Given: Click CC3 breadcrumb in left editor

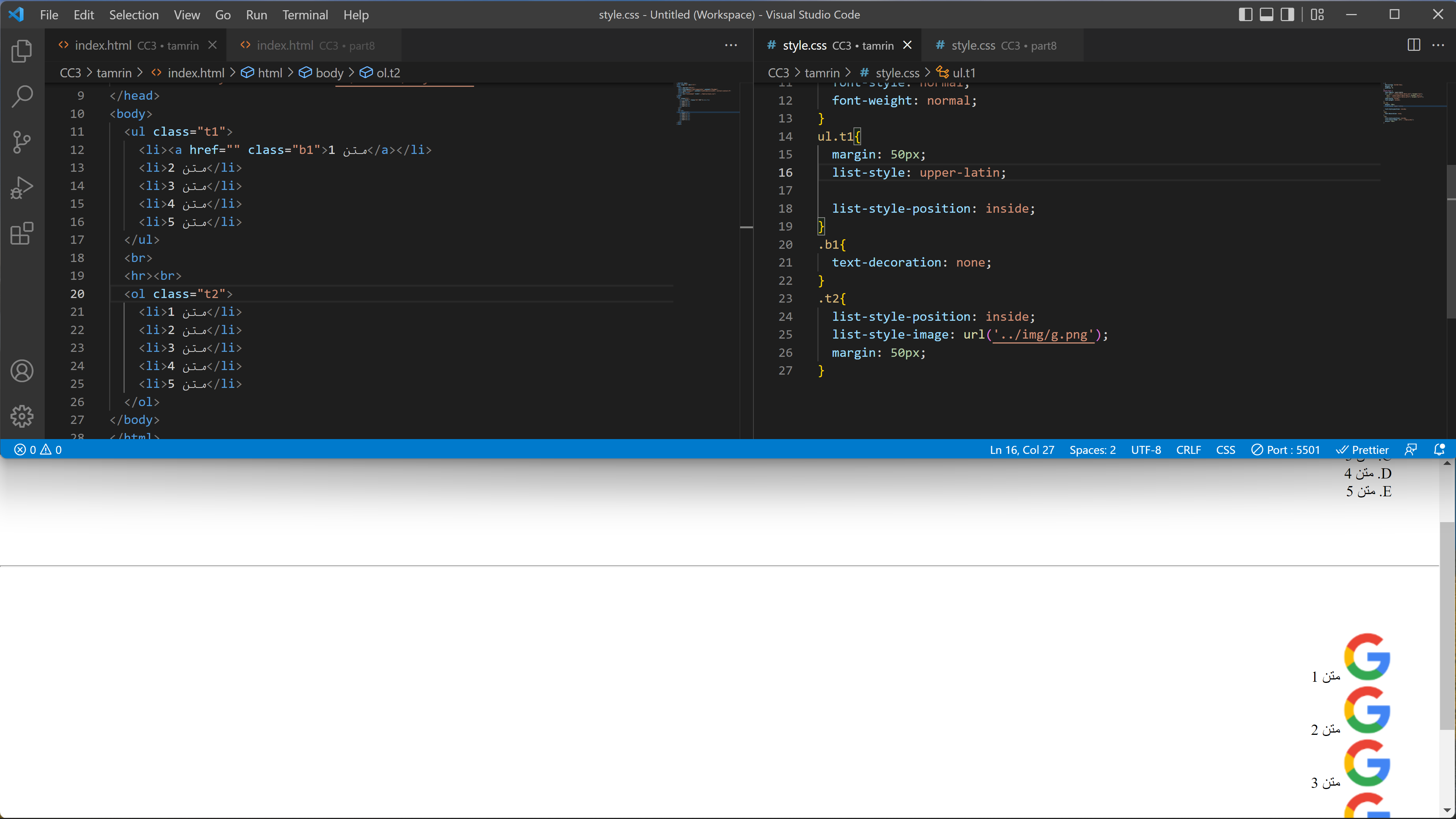Looking at the screenshot, I should [x=71, y=73].
